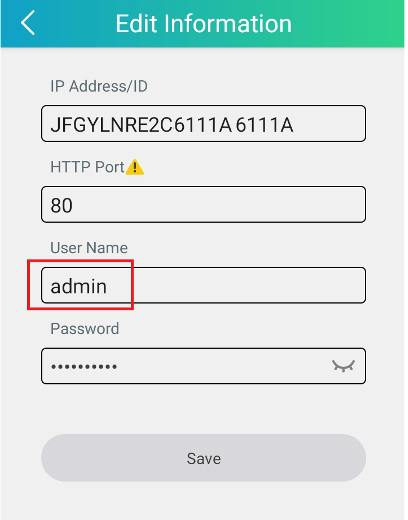Focus the IP Address/ID input field
408x520 pixels.
click(203, 124)
